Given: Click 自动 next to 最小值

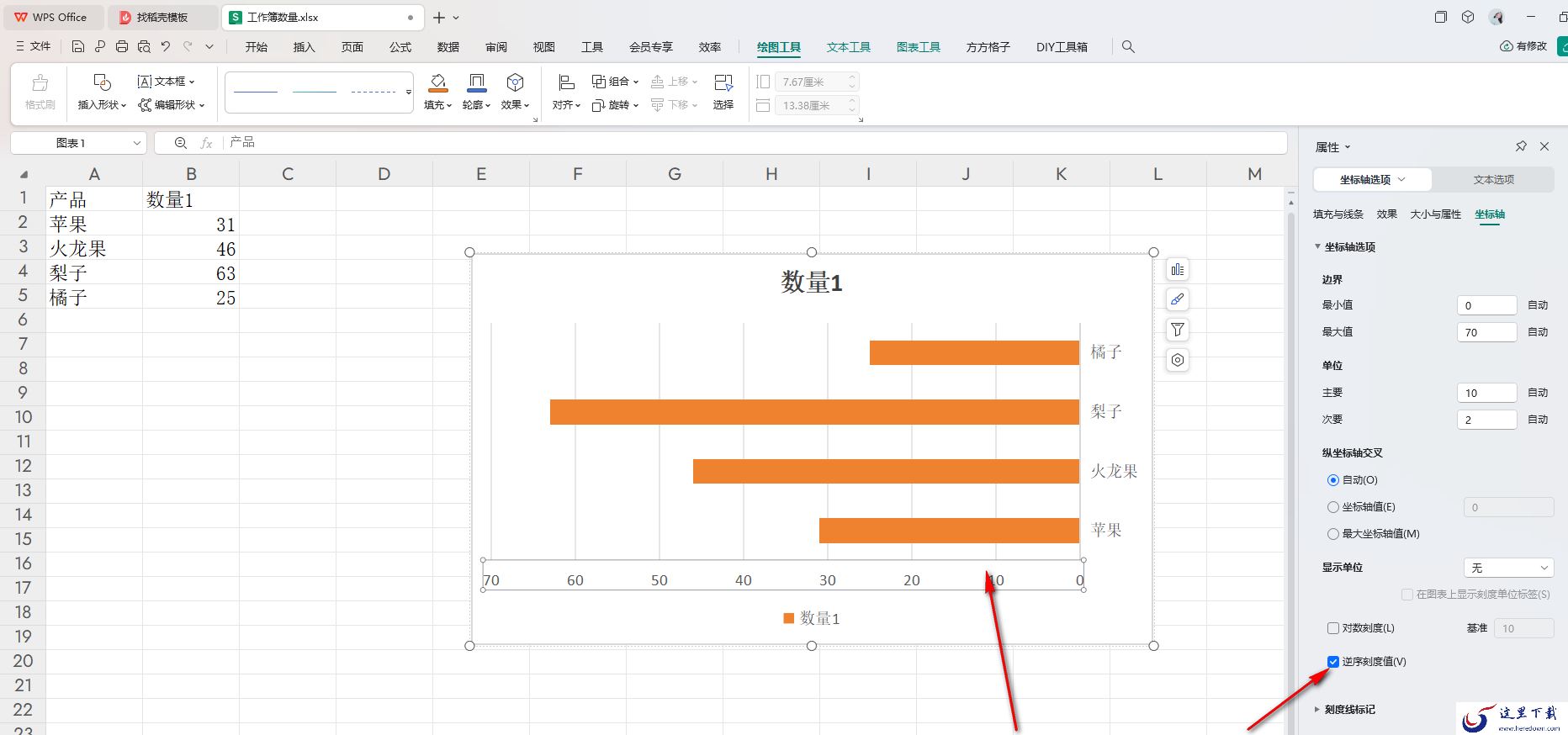Looking at the screenshot, I should click(x=1538, y=305).
